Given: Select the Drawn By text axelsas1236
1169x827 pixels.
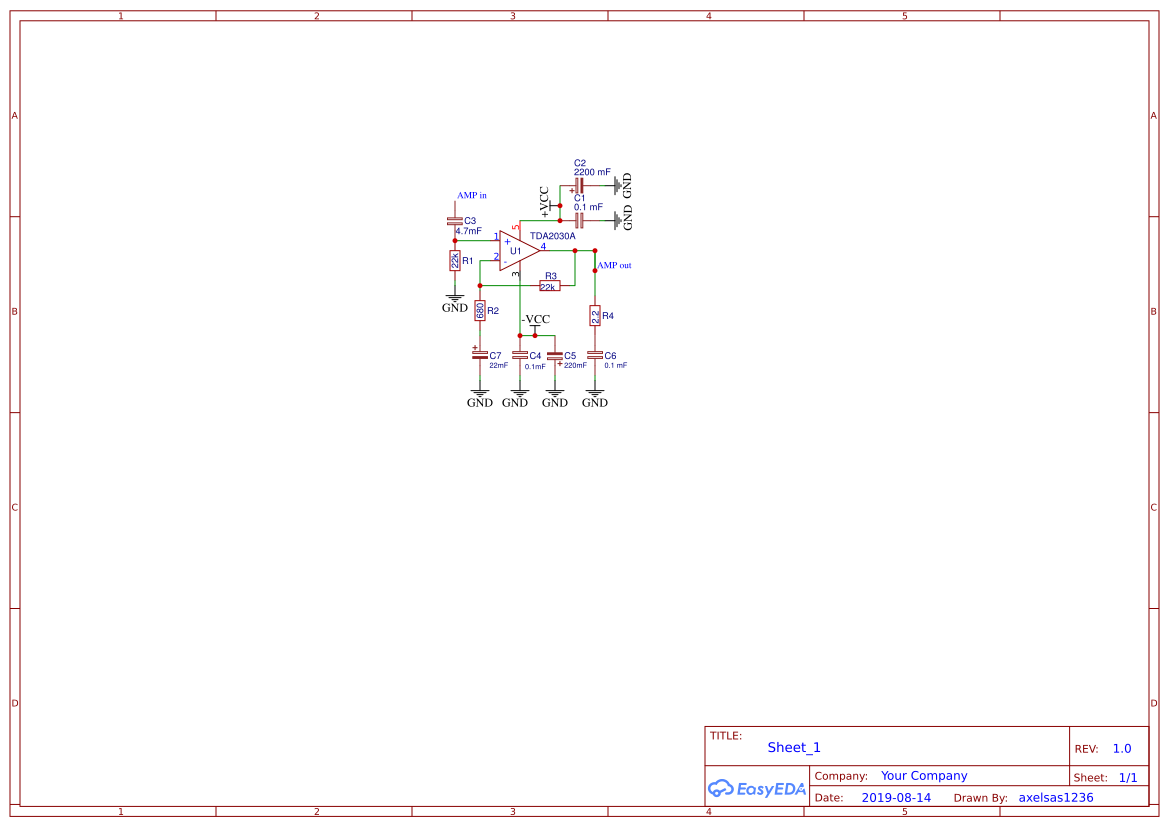Looking at the screenshot, I should (1055, 797).
